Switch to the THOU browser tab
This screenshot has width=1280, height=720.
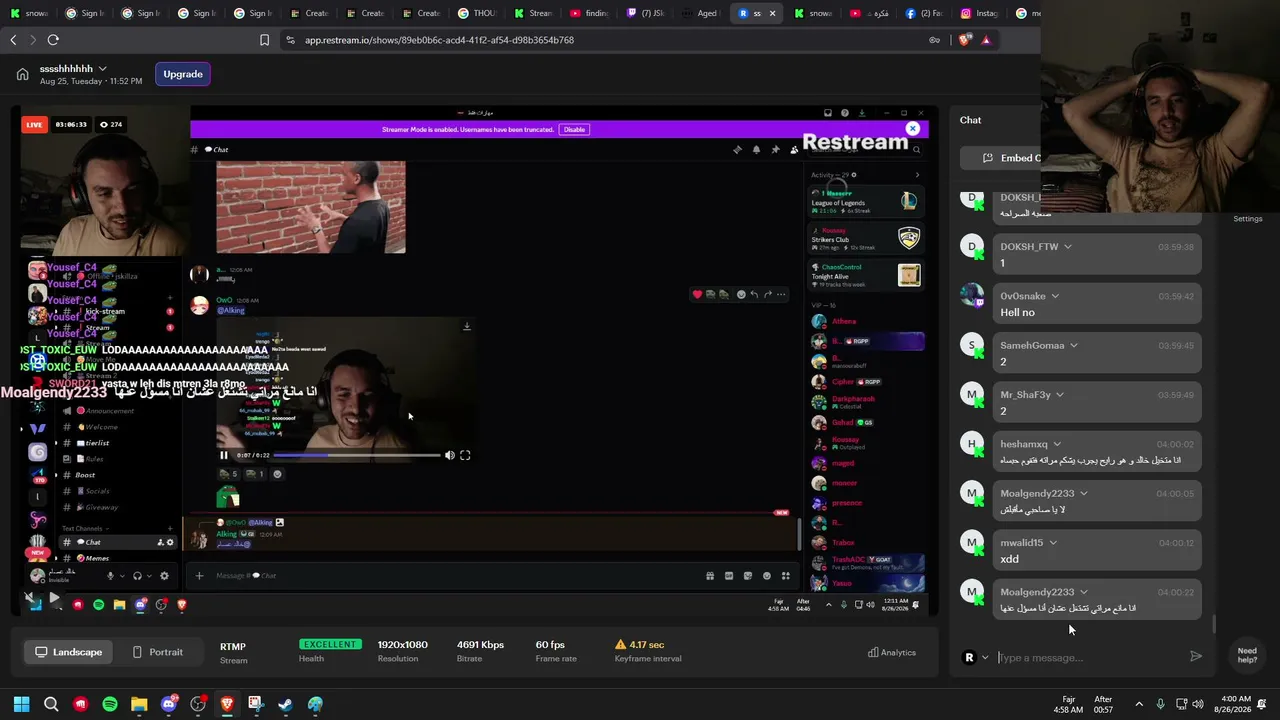(477, 13)
